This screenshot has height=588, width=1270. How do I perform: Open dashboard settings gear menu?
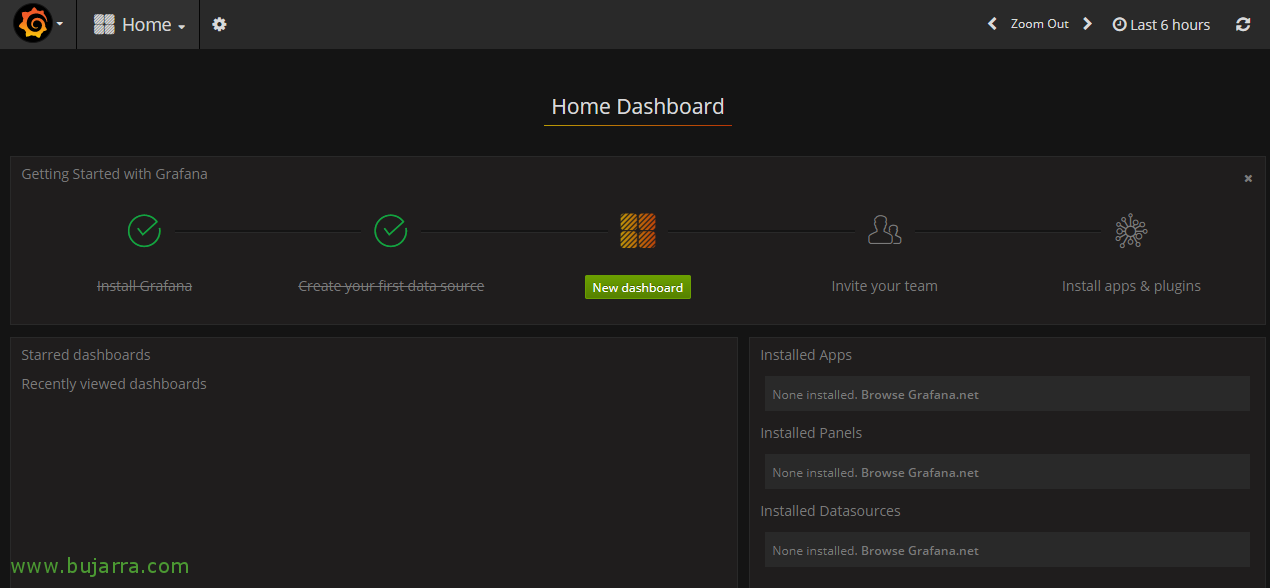(x=219, y=25)
